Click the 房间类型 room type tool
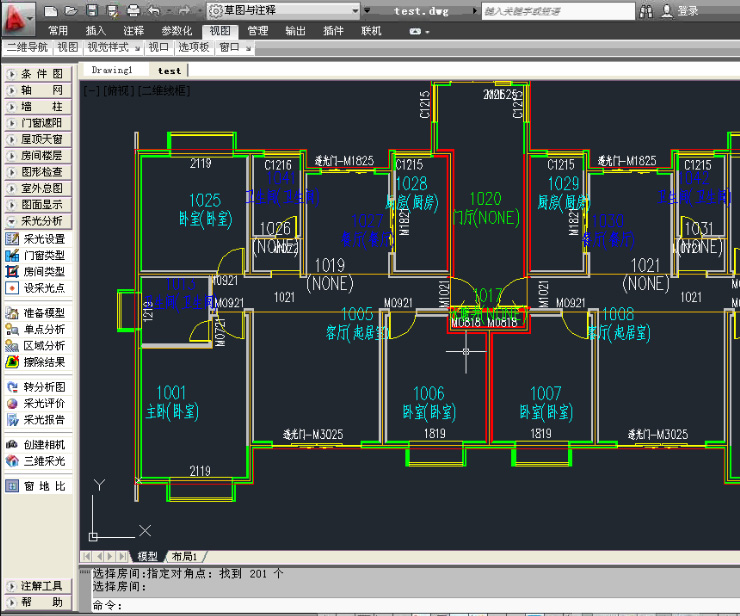740x616 pixels. point(43,271)
